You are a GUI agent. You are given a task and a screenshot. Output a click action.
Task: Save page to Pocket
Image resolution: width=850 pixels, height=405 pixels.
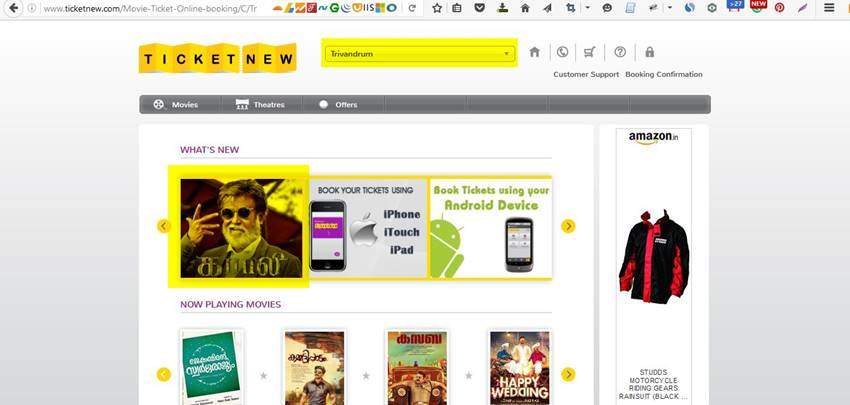tap(479, 8)
